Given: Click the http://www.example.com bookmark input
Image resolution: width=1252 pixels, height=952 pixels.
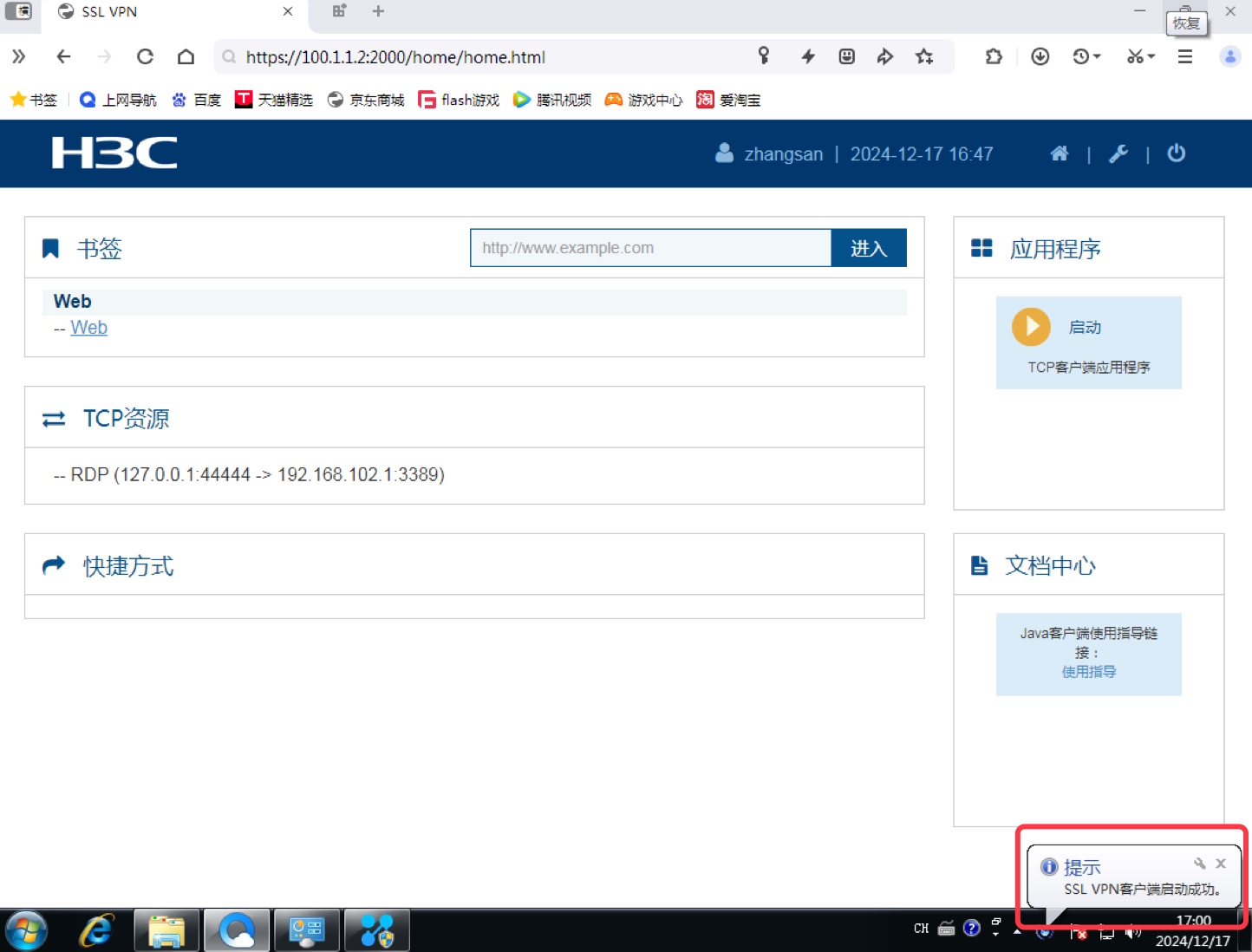Looking at the screenshot, I should [x=650, y=248].
